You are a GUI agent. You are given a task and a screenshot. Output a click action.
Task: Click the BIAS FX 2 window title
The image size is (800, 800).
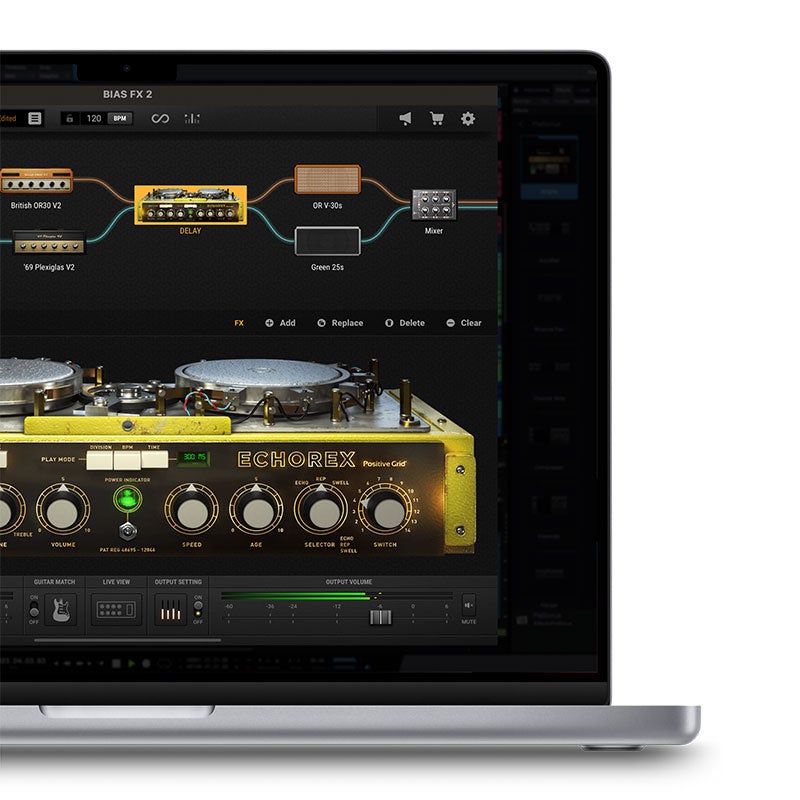tap(128, 94)
